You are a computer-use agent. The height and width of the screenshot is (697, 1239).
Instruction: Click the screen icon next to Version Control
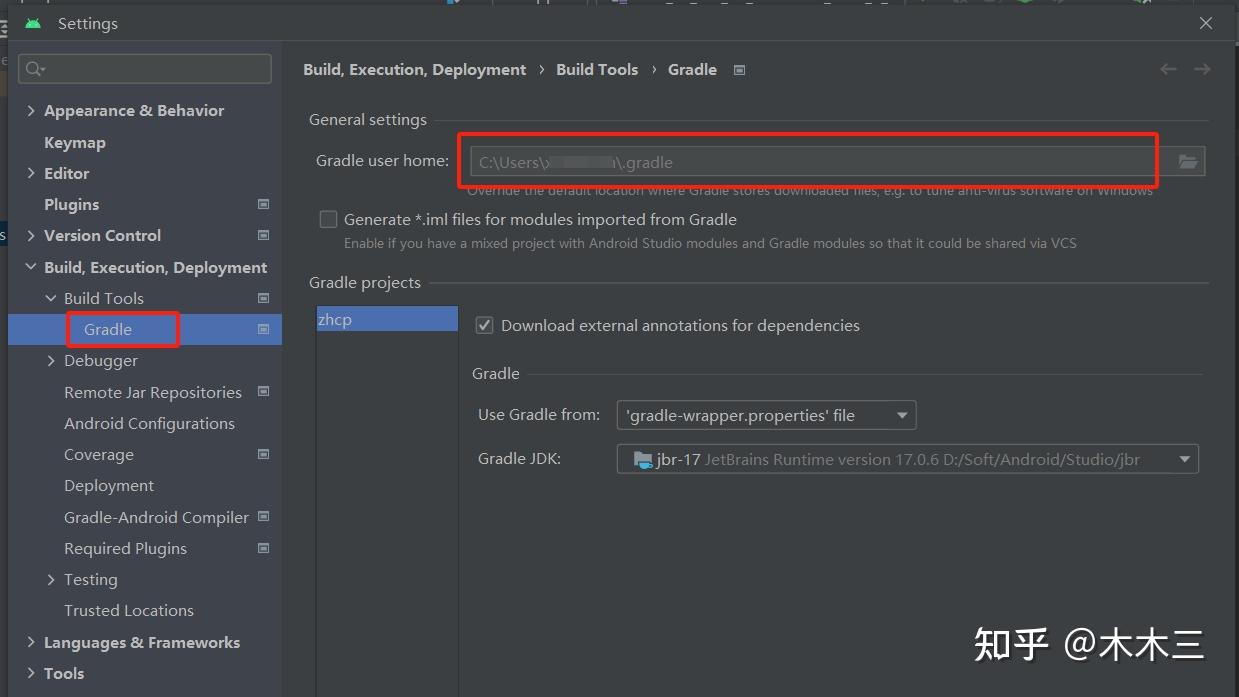click(263, 235)
